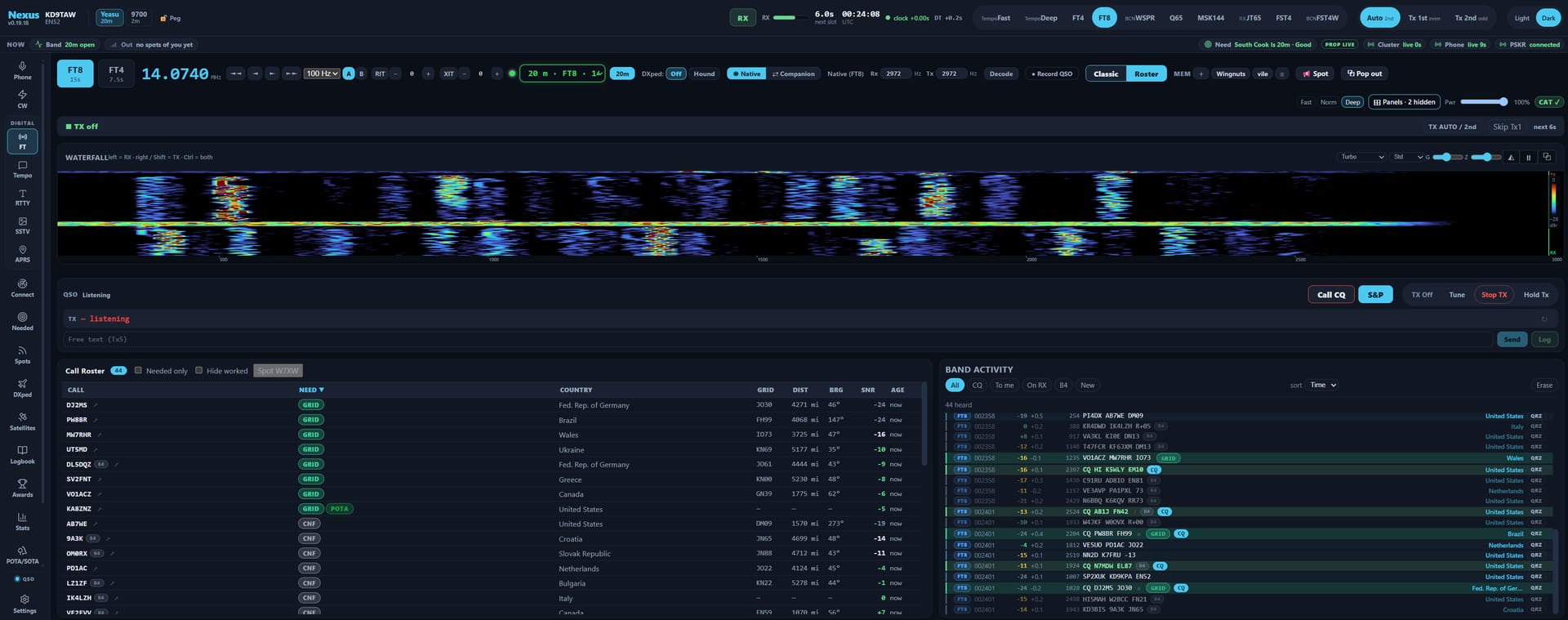This screenshot has width=1568, height=620.
Task: Open the DXped sidebar panel
Action: 22,389
